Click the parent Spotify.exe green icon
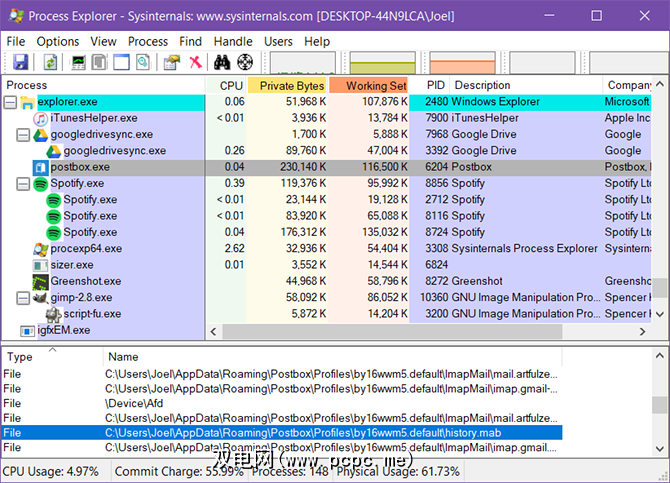670x483 pixels. pos(41,184)
